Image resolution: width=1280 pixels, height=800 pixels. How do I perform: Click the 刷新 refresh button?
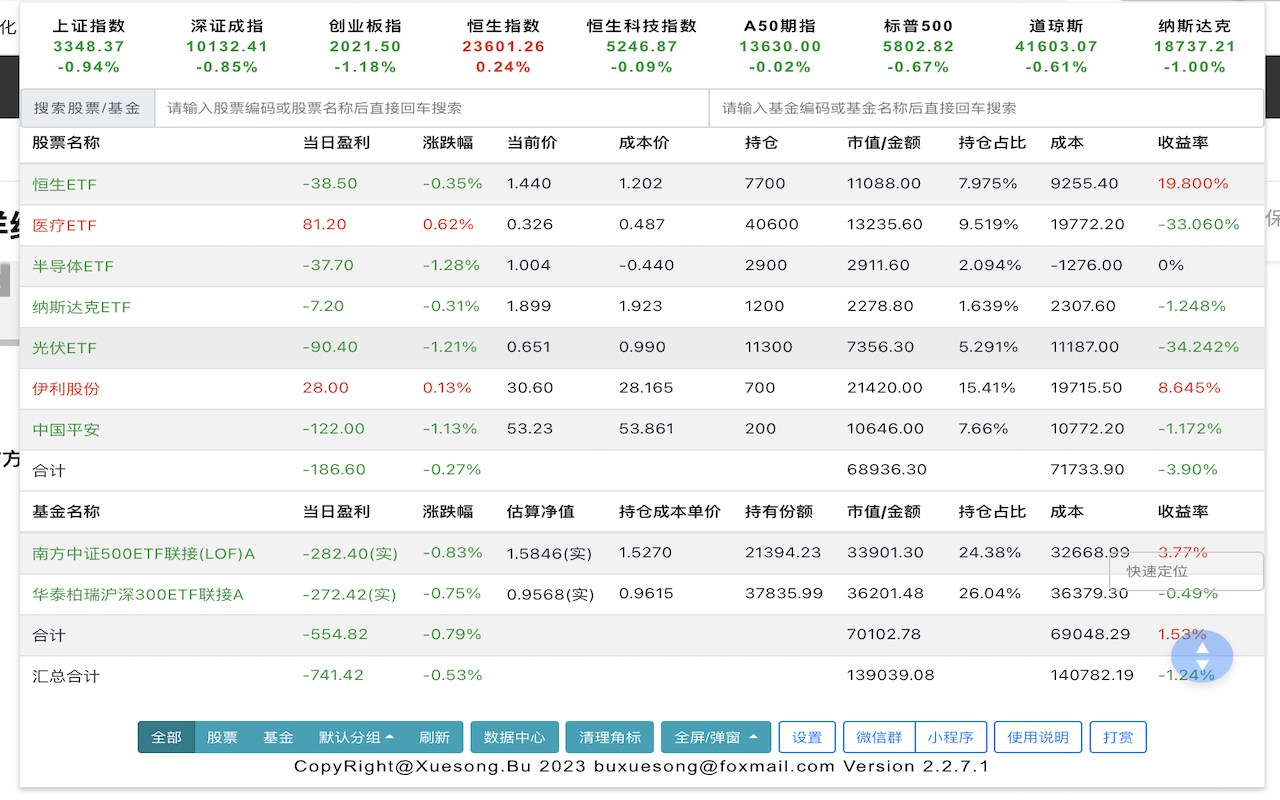coord(434,737)
